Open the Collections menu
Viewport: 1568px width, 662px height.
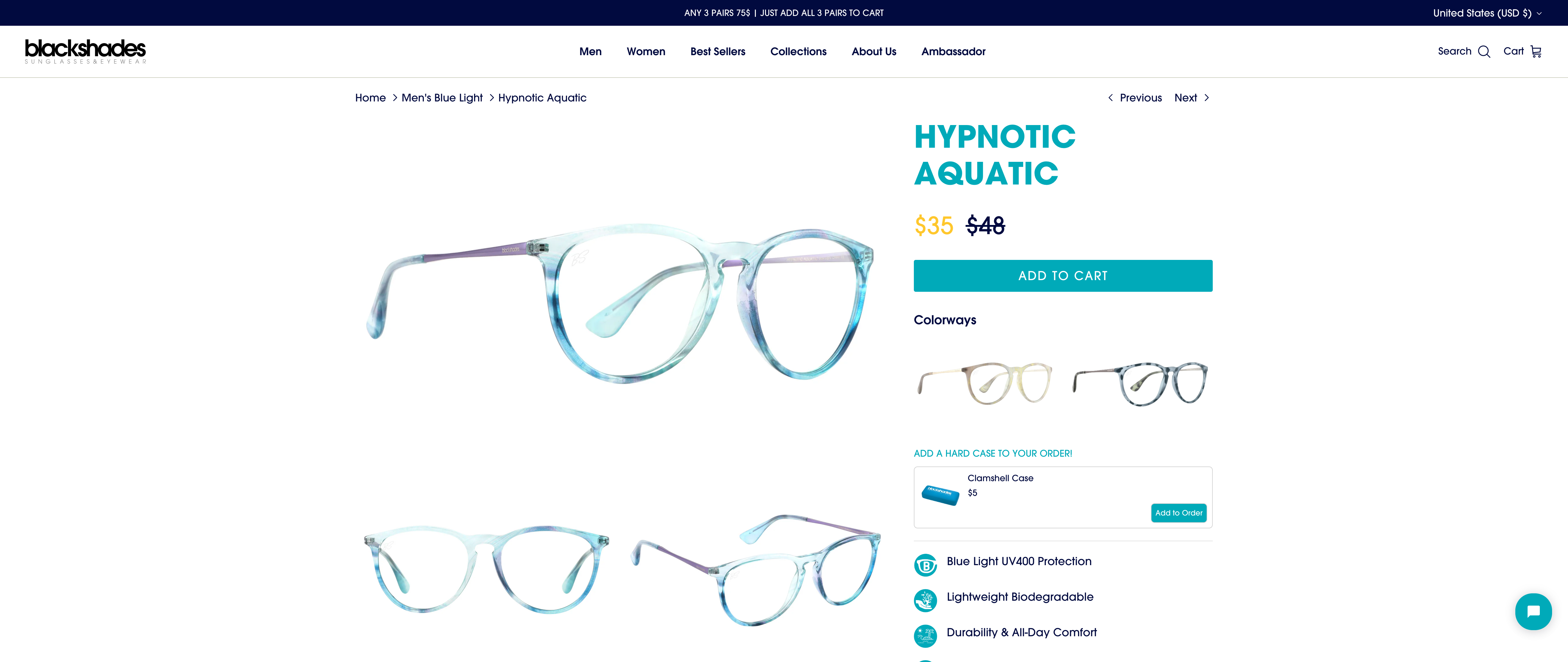pos(798,52)
